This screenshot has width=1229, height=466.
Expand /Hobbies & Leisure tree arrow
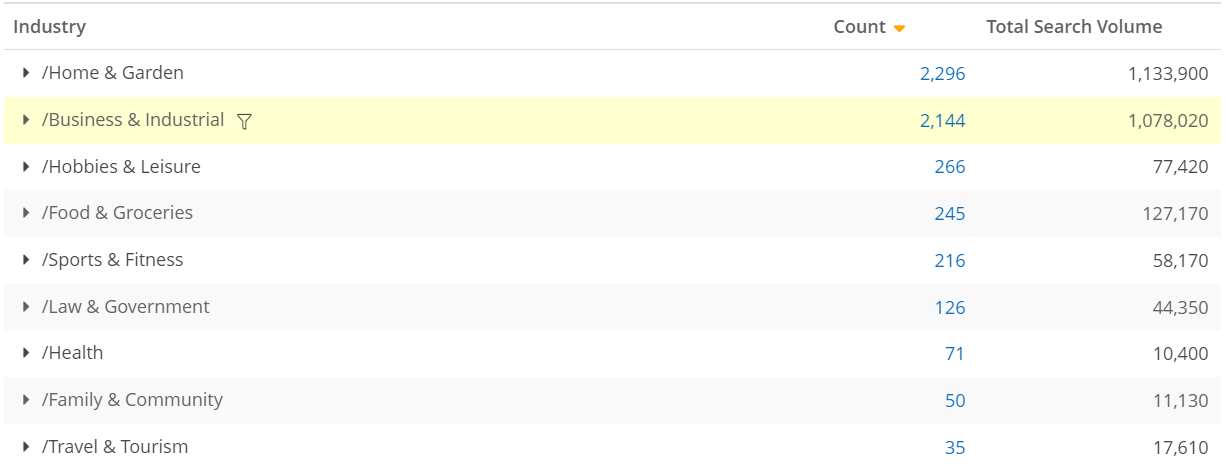pos(26,167)
